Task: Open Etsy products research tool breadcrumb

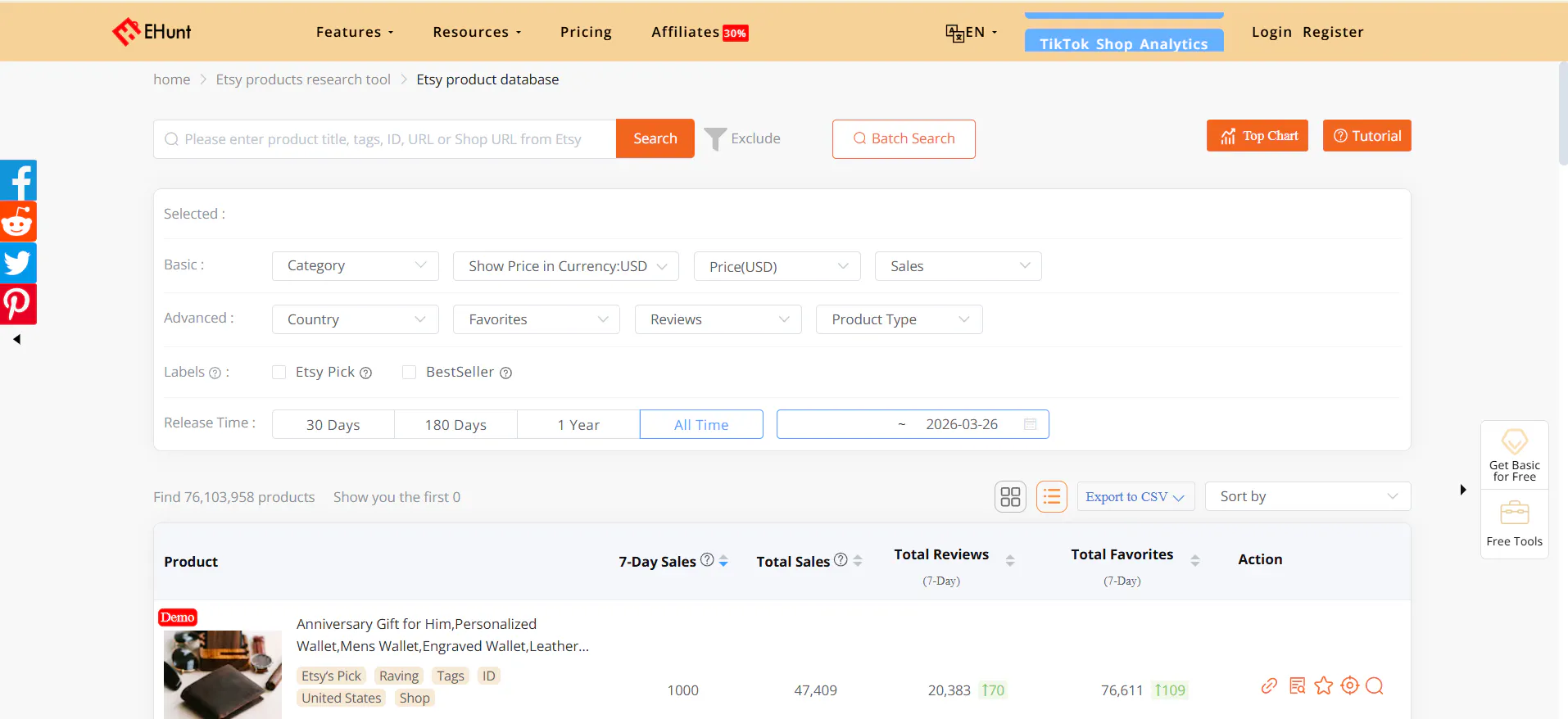Action: (x=303, y=79)
